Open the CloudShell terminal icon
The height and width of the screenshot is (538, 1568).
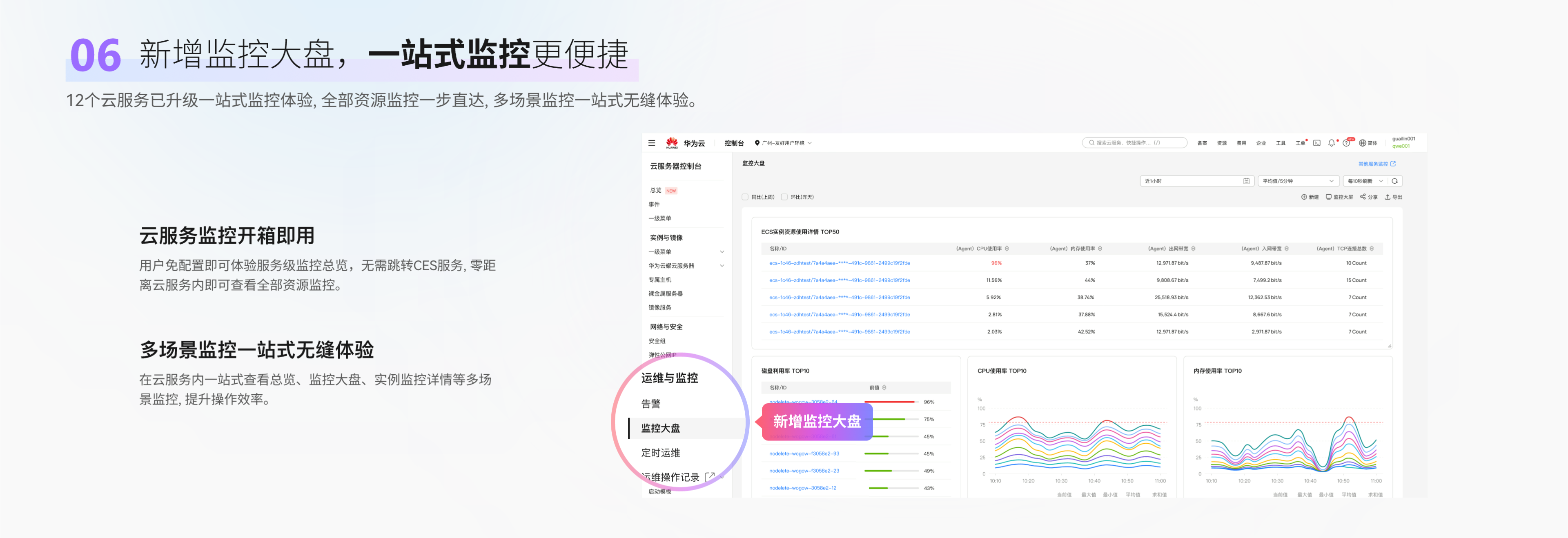1316,143
